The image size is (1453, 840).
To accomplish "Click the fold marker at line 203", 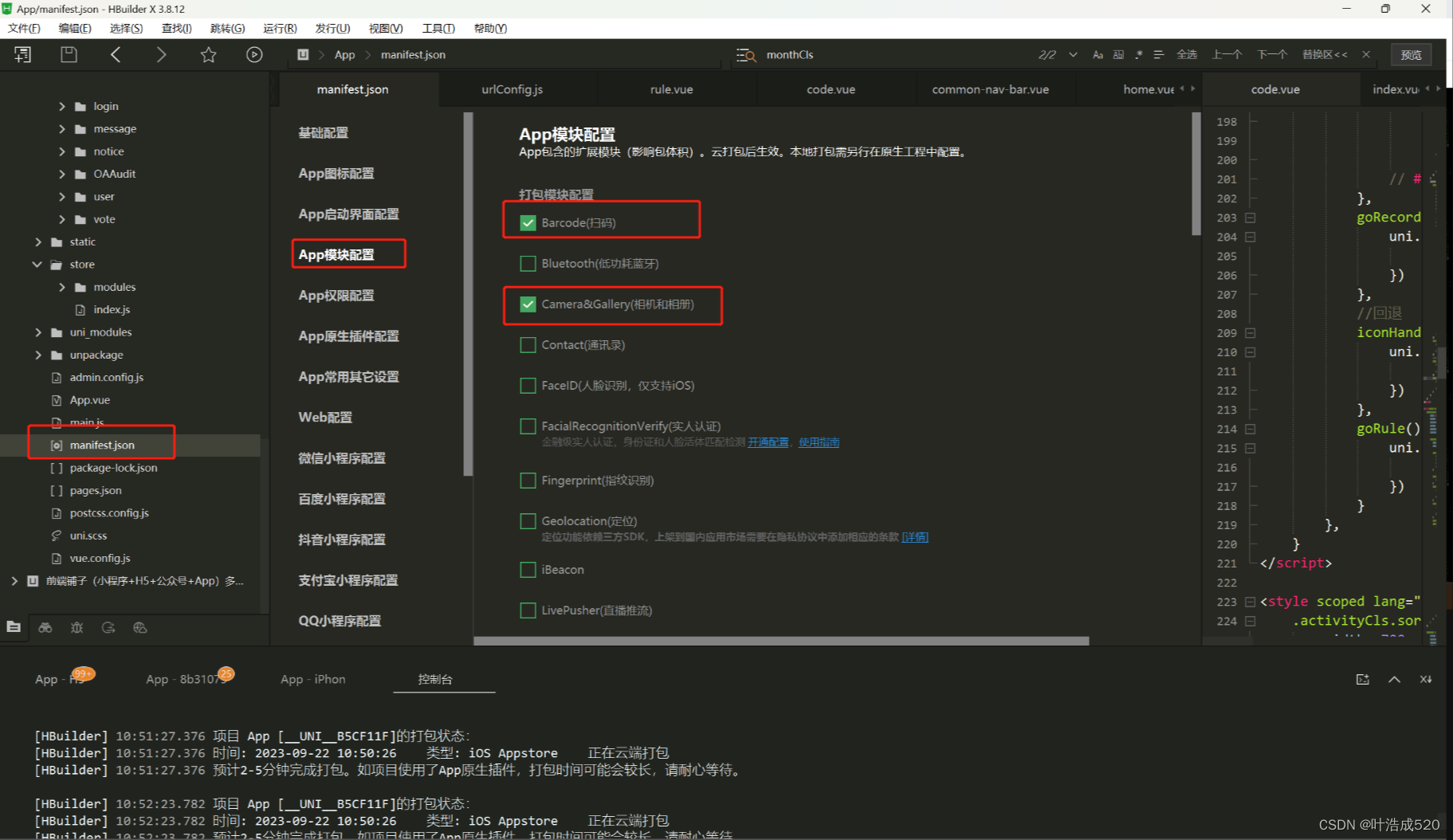I will (x=1251, y=218).
